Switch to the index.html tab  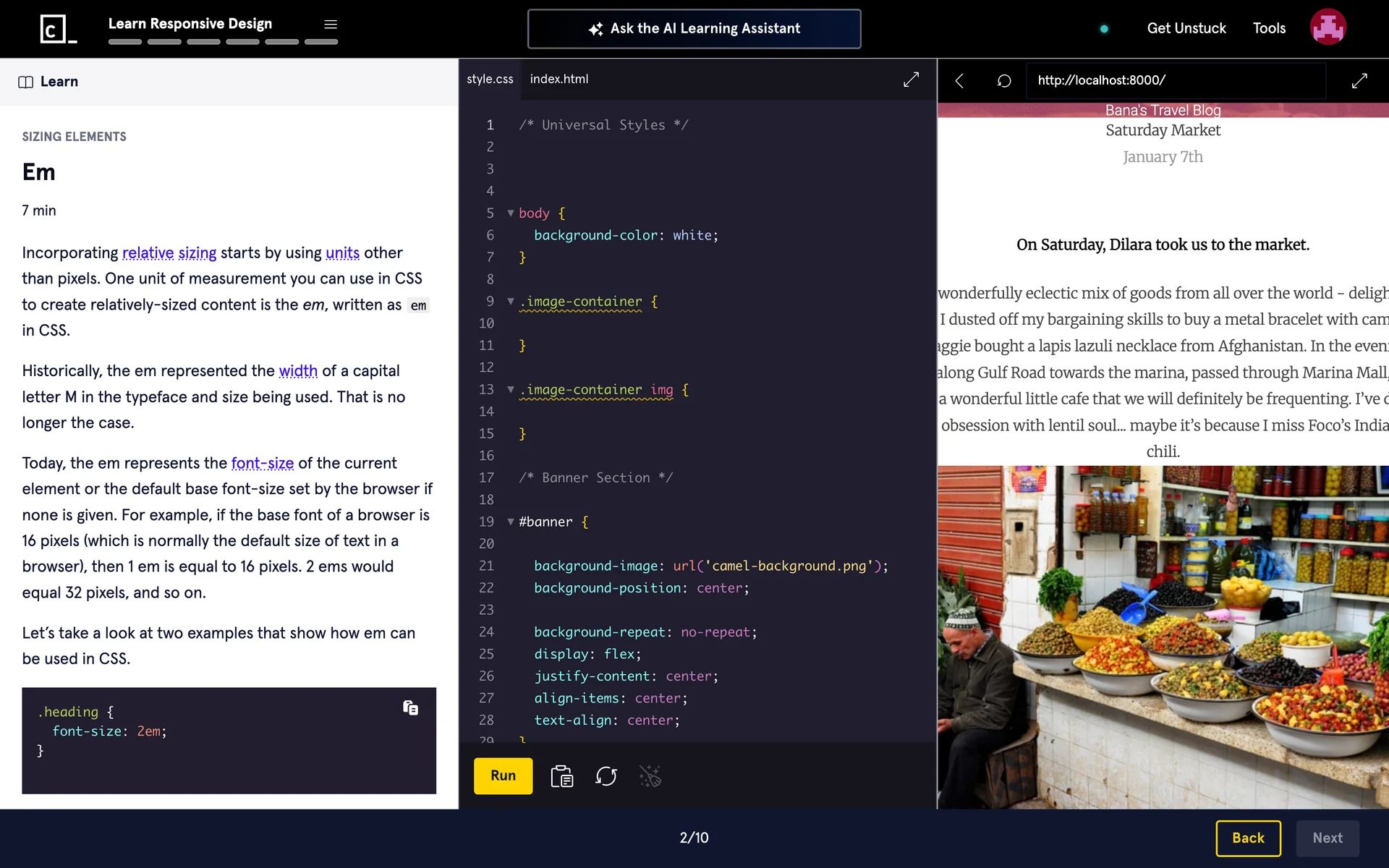coord(558,79)
